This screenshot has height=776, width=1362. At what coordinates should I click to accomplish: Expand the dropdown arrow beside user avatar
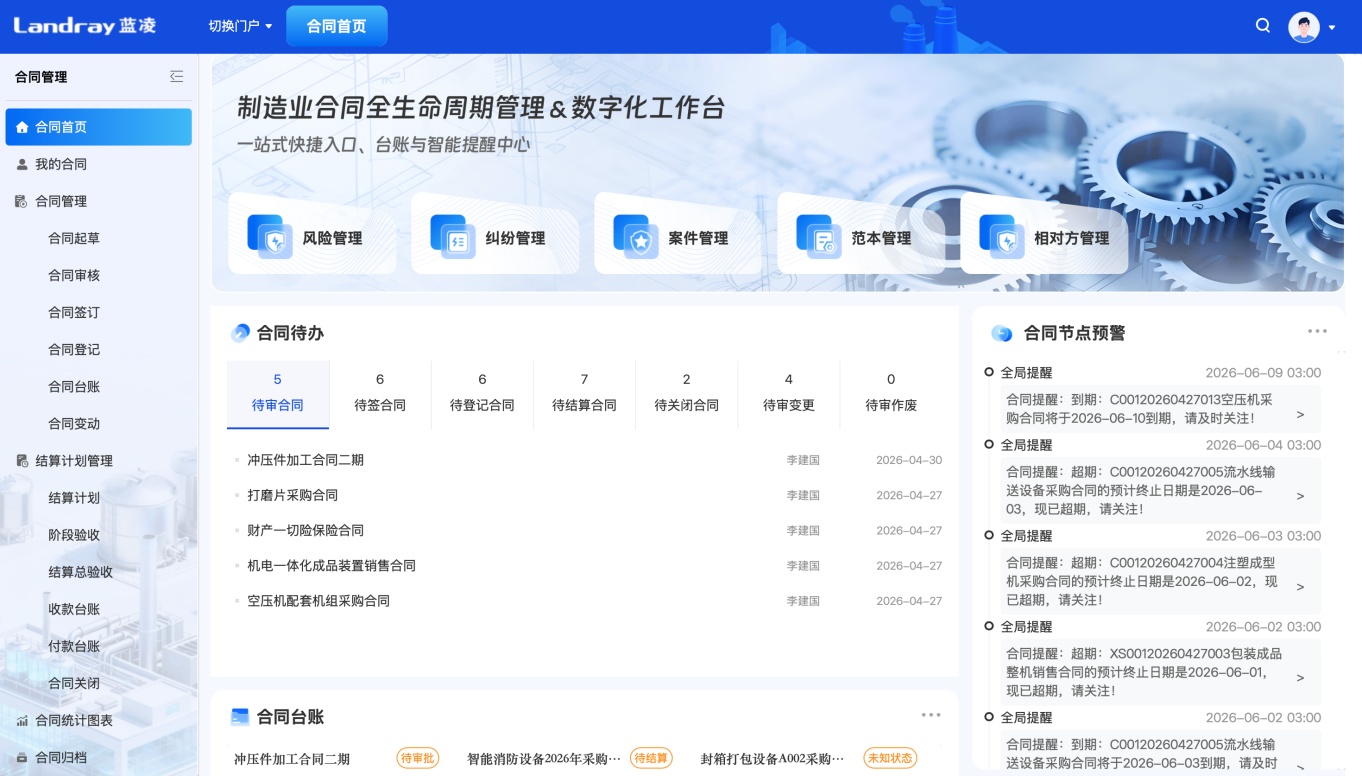click(x=1332, y=28)
